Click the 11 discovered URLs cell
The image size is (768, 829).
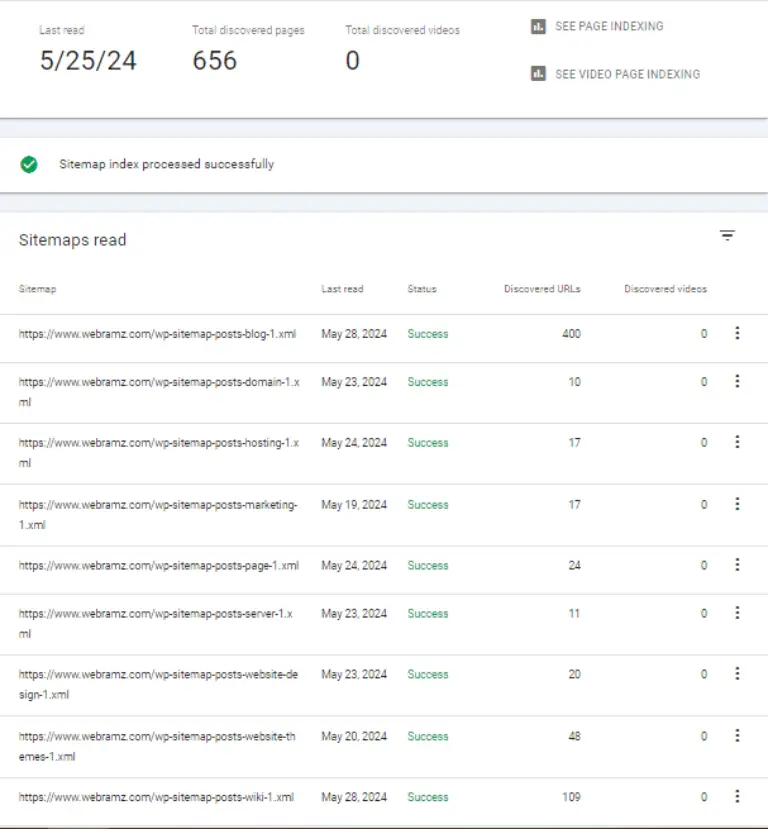(x=575, y=613)
